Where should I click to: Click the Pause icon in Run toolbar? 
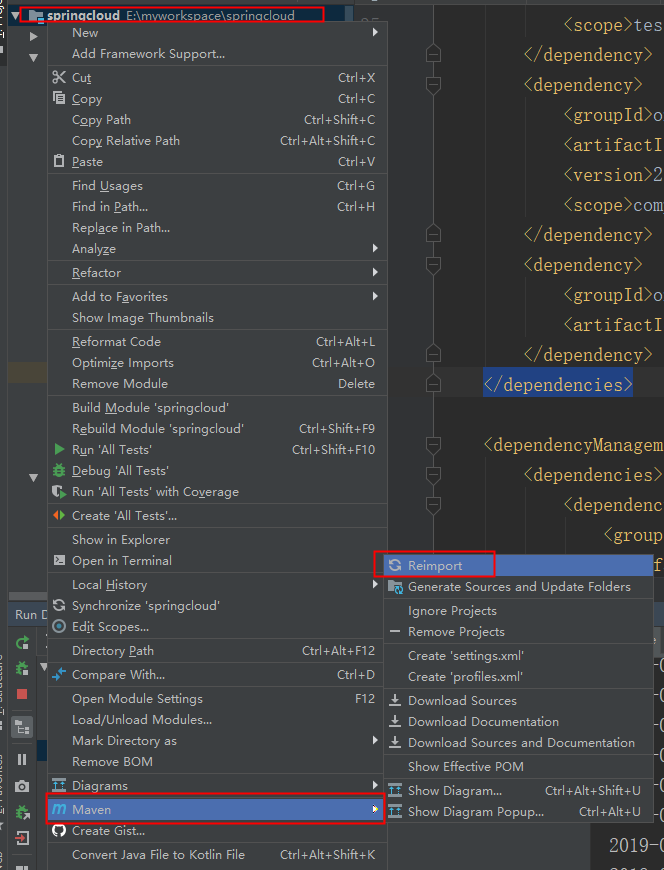[x=22, y=759]
